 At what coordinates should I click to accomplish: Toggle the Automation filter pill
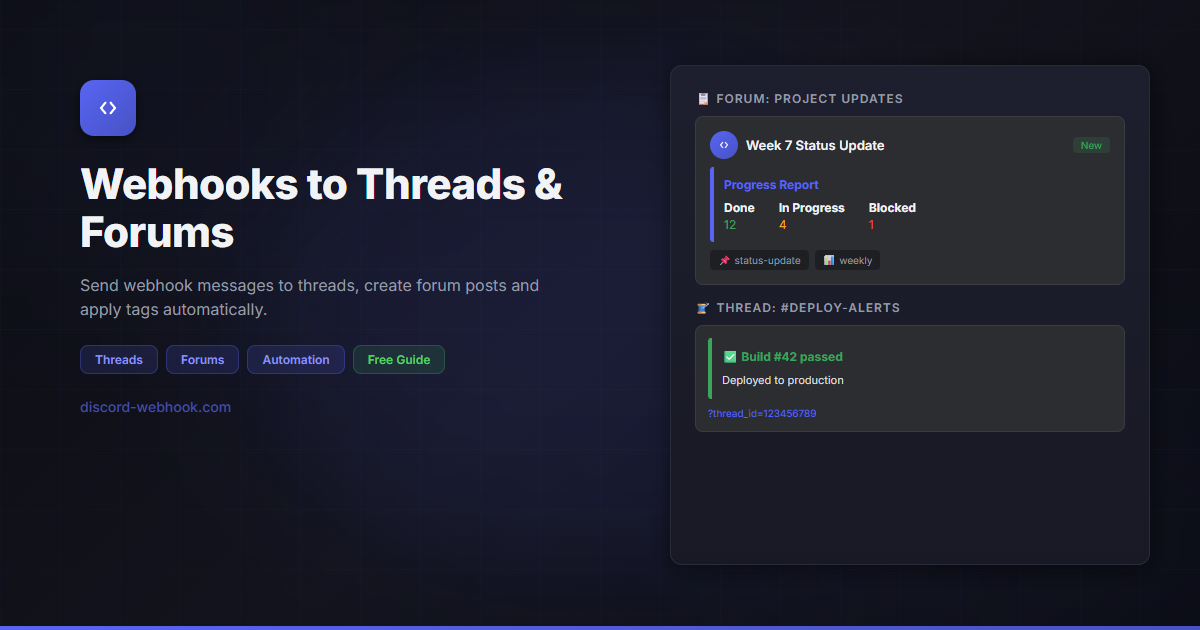(x=295, y=359)
